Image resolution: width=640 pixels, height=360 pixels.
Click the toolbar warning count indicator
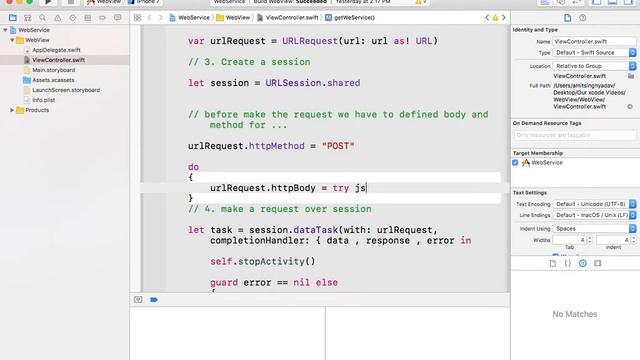click(x=421, y=2)
